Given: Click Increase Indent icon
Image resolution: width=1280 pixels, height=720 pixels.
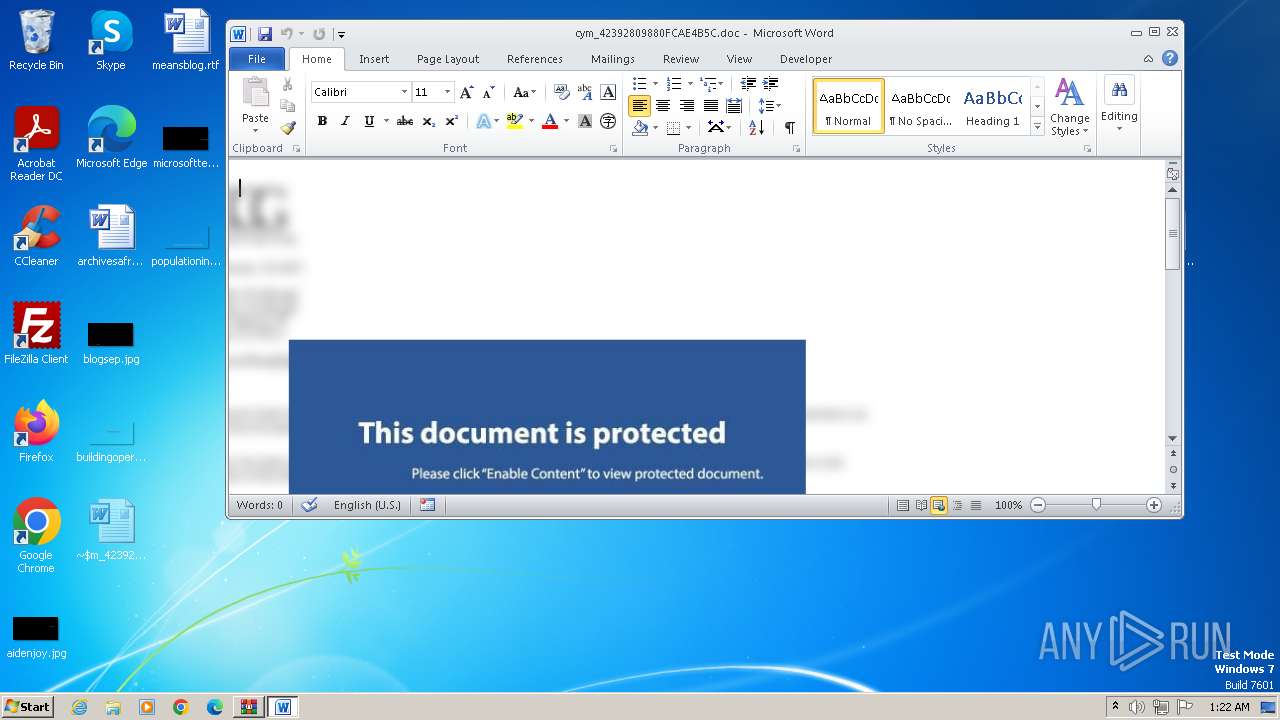Looking at the screenshot, I should [x=770, y=84].
